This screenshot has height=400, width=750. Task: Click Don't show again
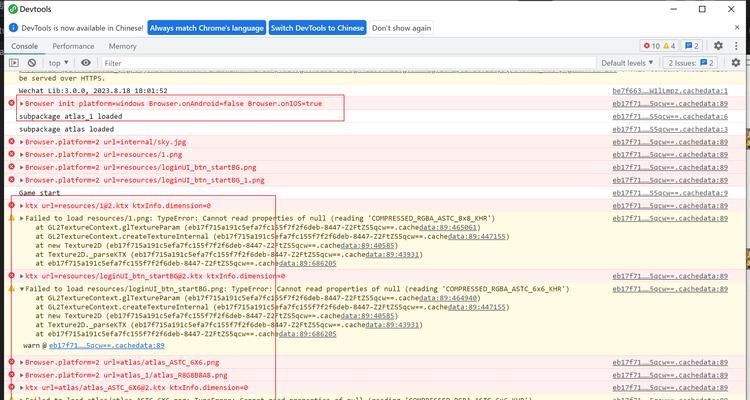(401, 28)
